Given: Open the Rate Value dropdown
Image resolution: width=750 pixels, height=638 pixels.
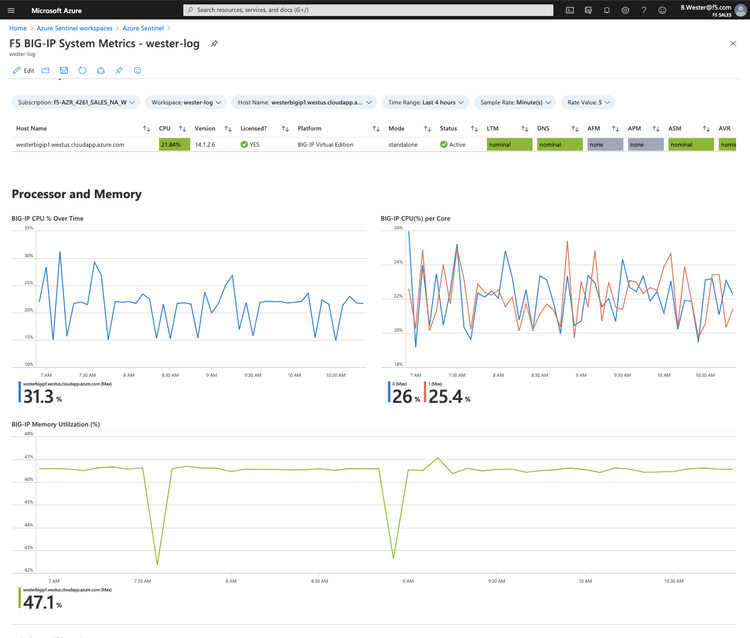Looking at the screenshot, I should pos(589,102).
